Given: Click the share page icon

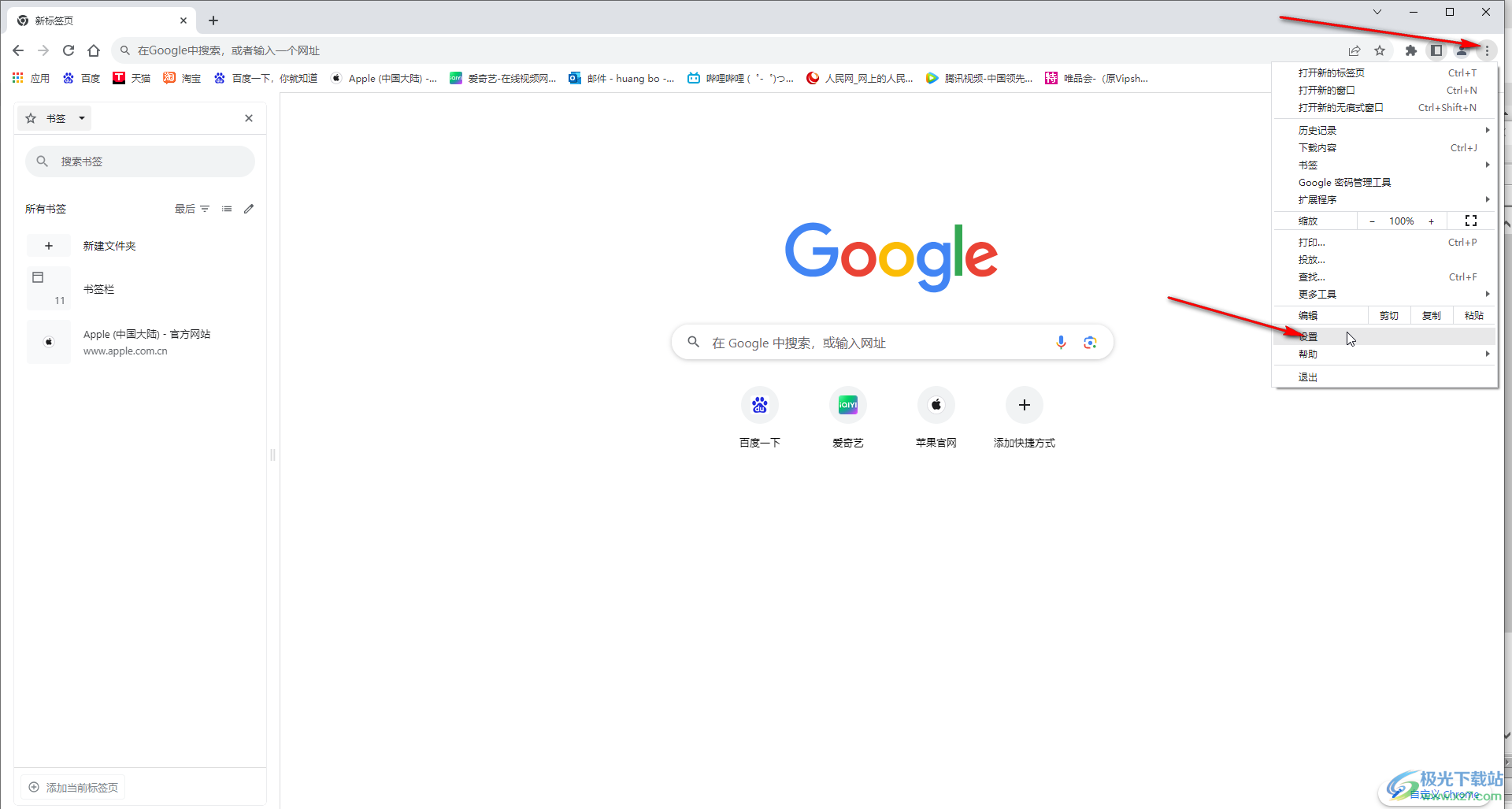Looking at the screenshot, I should click(1354, 50).
